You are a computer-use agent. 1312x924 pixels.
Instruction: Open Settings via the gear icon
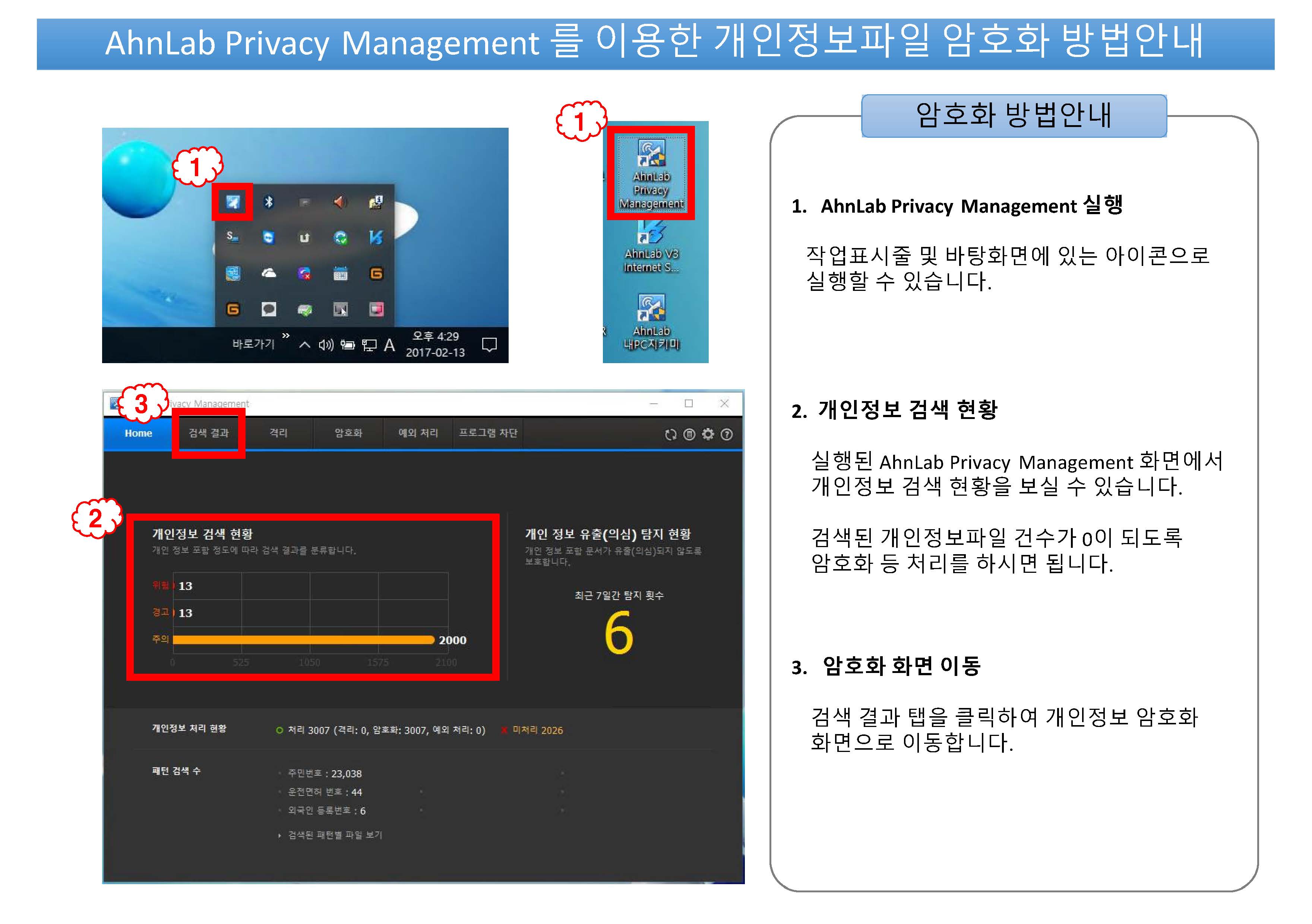click(708, 434)
